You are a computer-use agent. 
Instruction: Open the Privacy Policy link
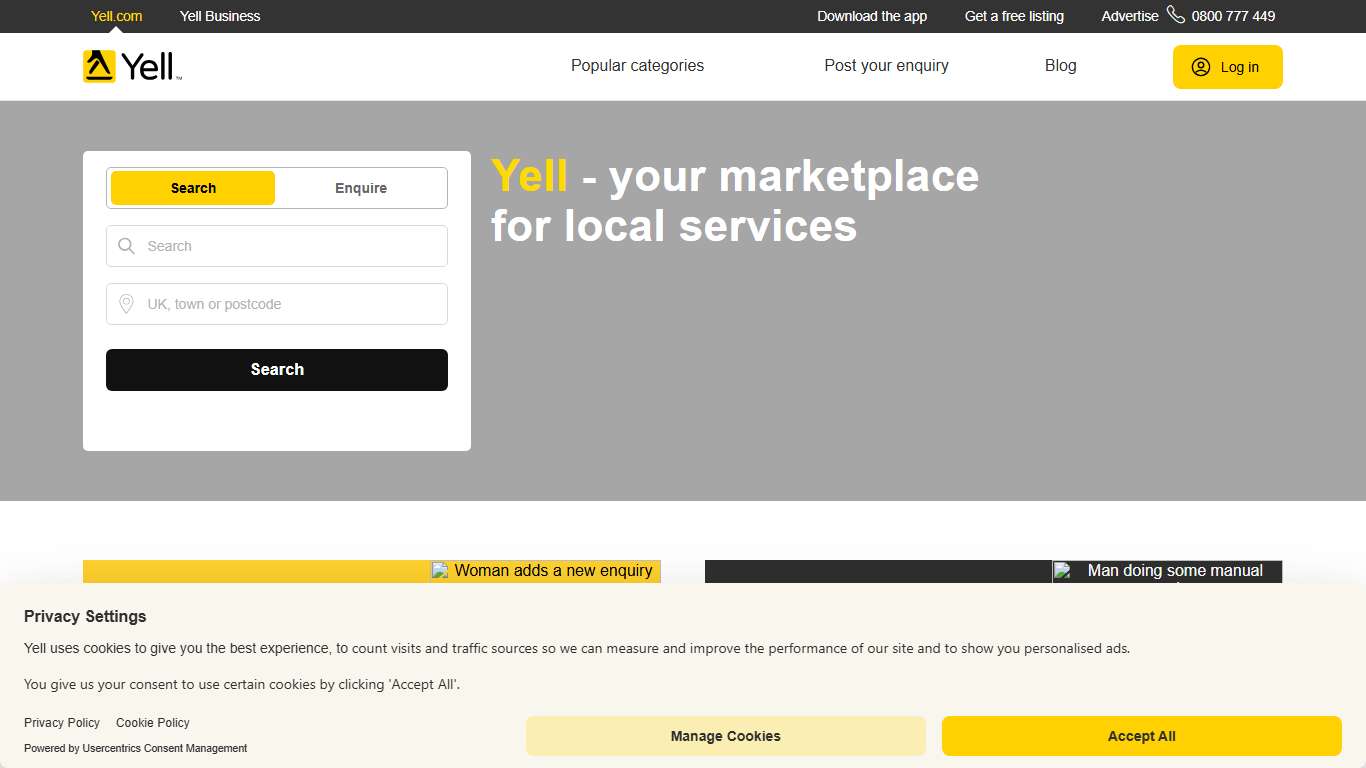62,722
